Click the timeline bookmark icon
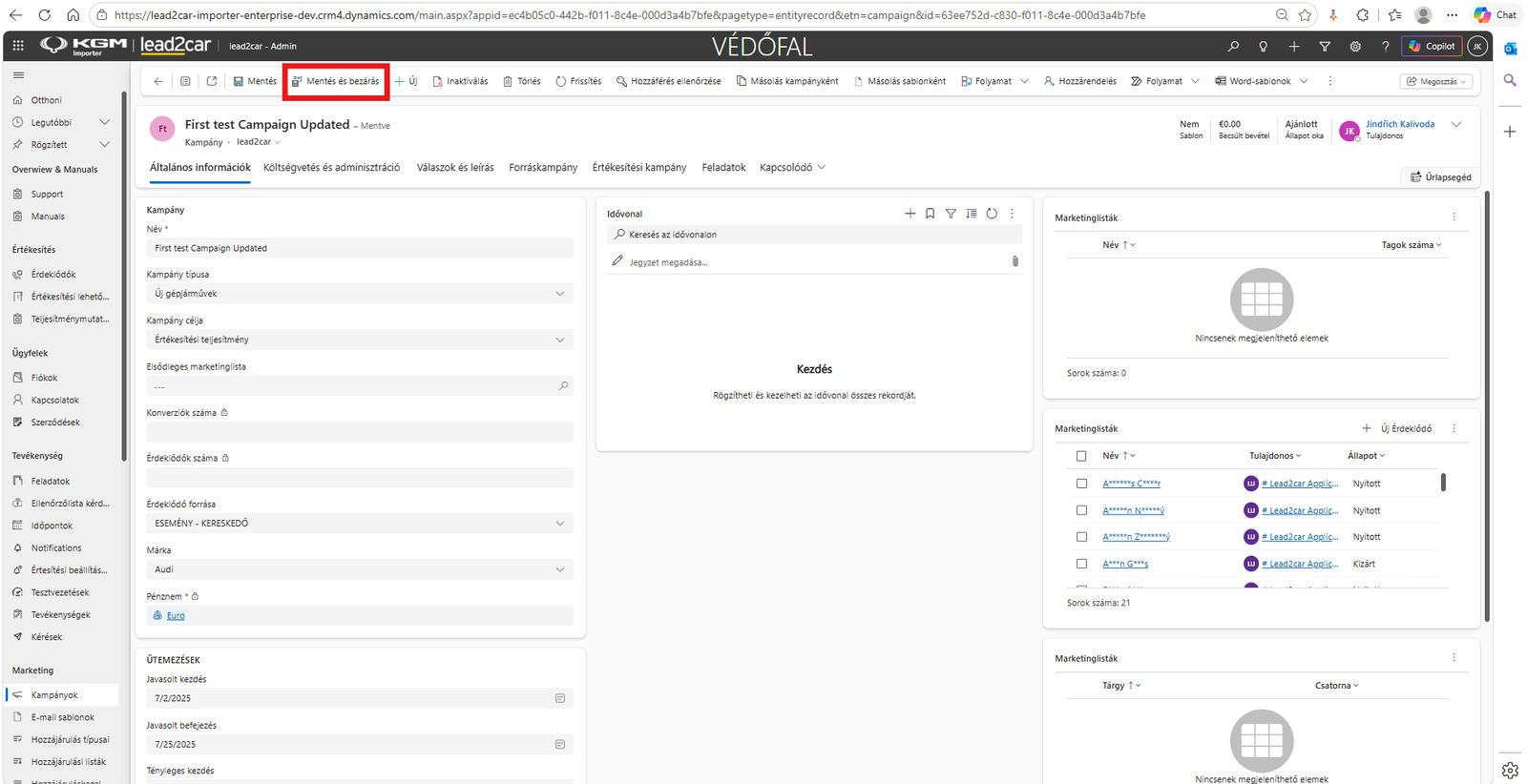The height and width of the screenshot is (784, 1527). [931, 214]
